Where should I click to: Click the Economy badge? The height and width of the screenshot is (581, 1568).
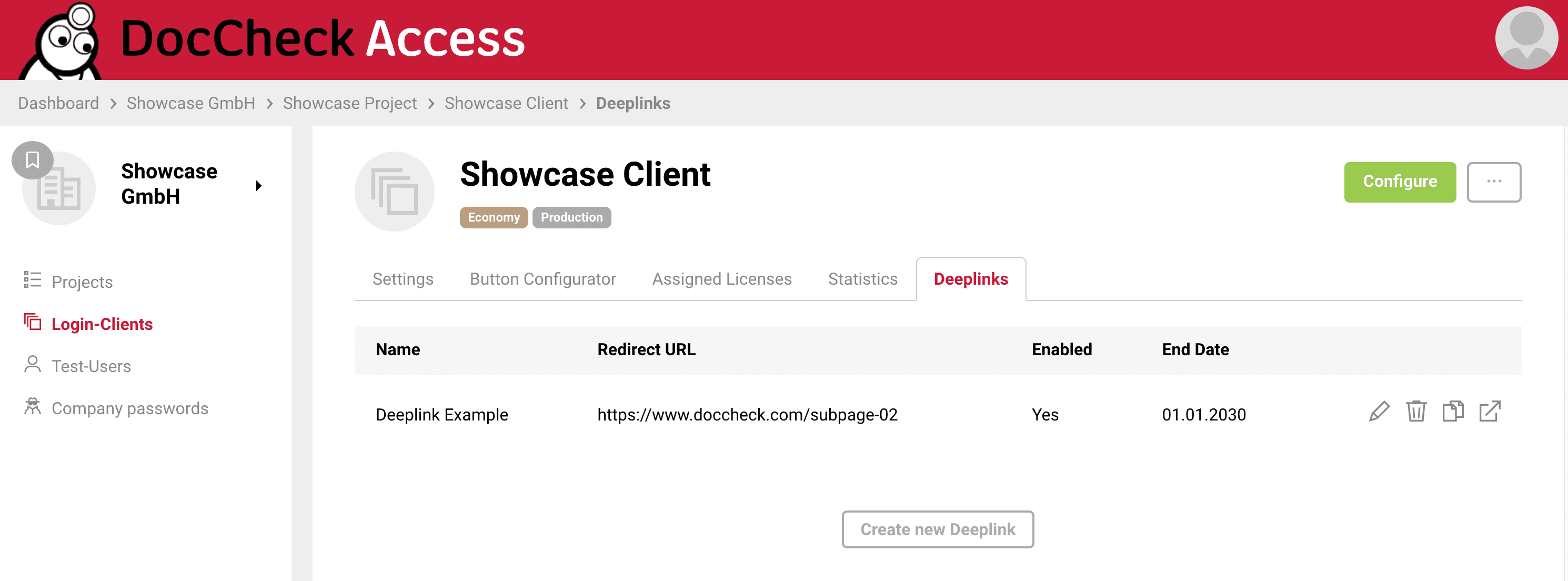tap(494, 217)
